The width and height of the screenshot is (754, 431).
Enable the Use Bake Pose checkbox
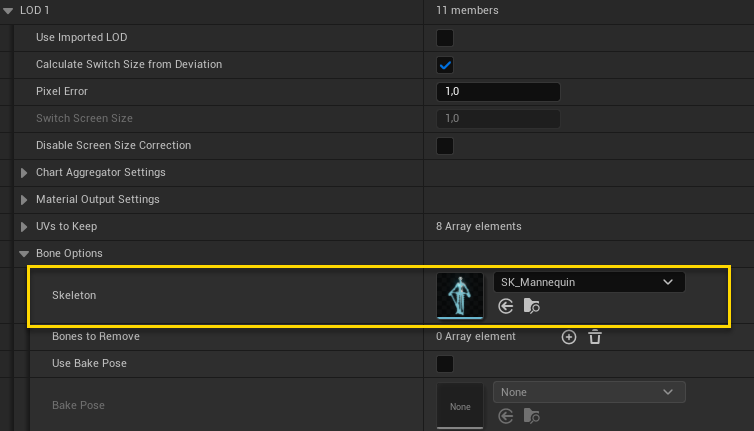coord(445,364)
